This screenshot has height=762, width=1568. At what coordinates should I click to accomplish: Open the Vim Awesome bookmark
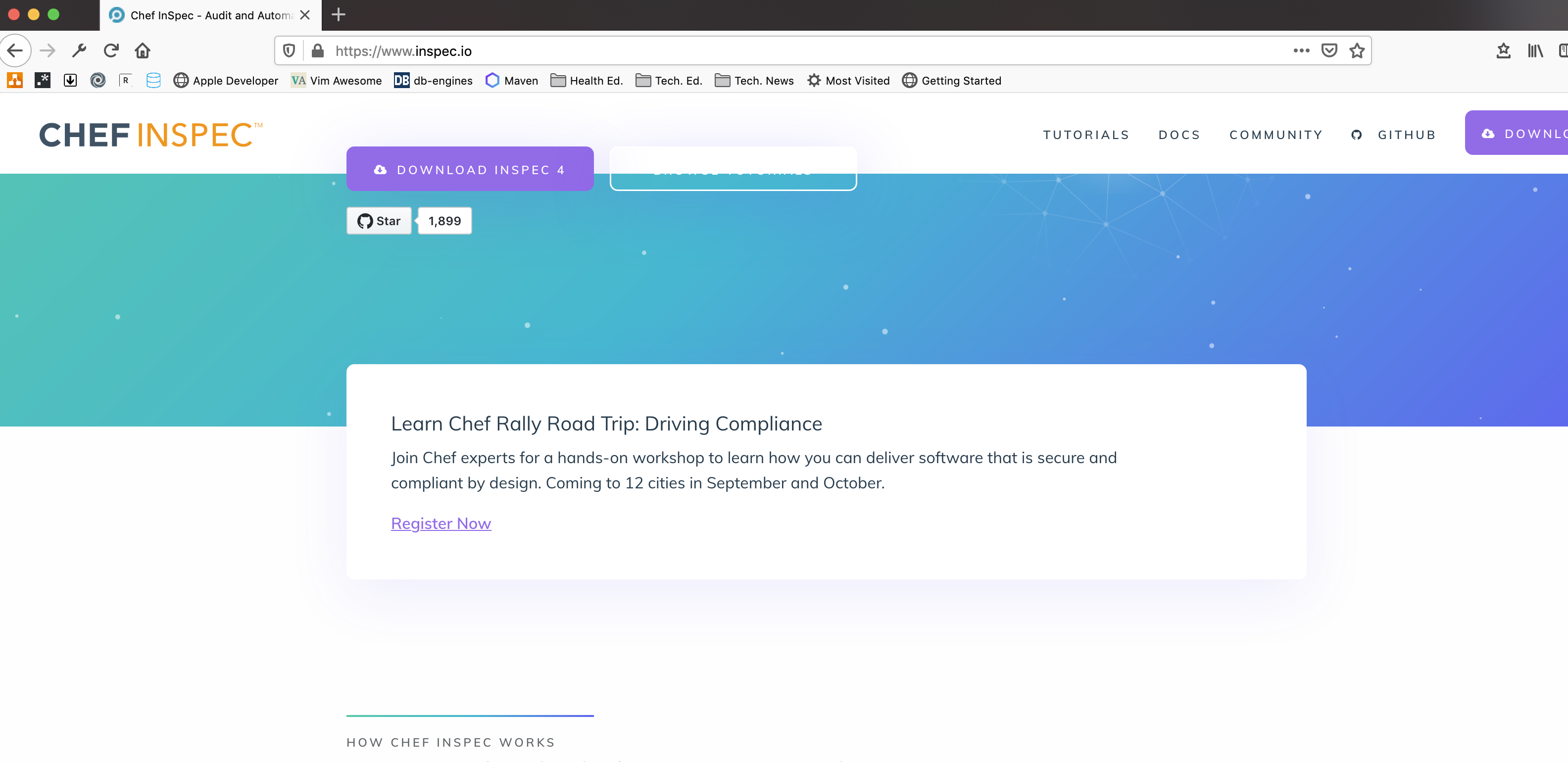point(336,80)
